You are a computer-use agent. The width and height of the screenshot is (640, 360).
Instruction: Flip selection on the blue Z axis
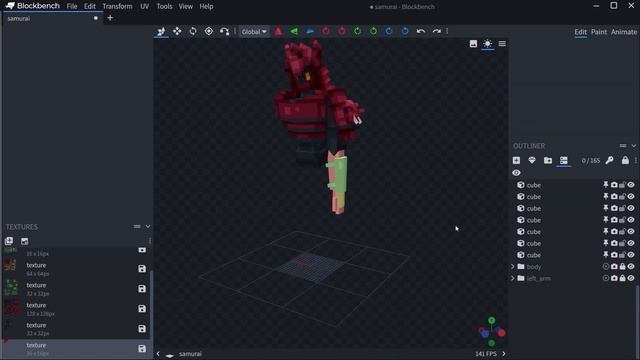[x=310, y=31]
